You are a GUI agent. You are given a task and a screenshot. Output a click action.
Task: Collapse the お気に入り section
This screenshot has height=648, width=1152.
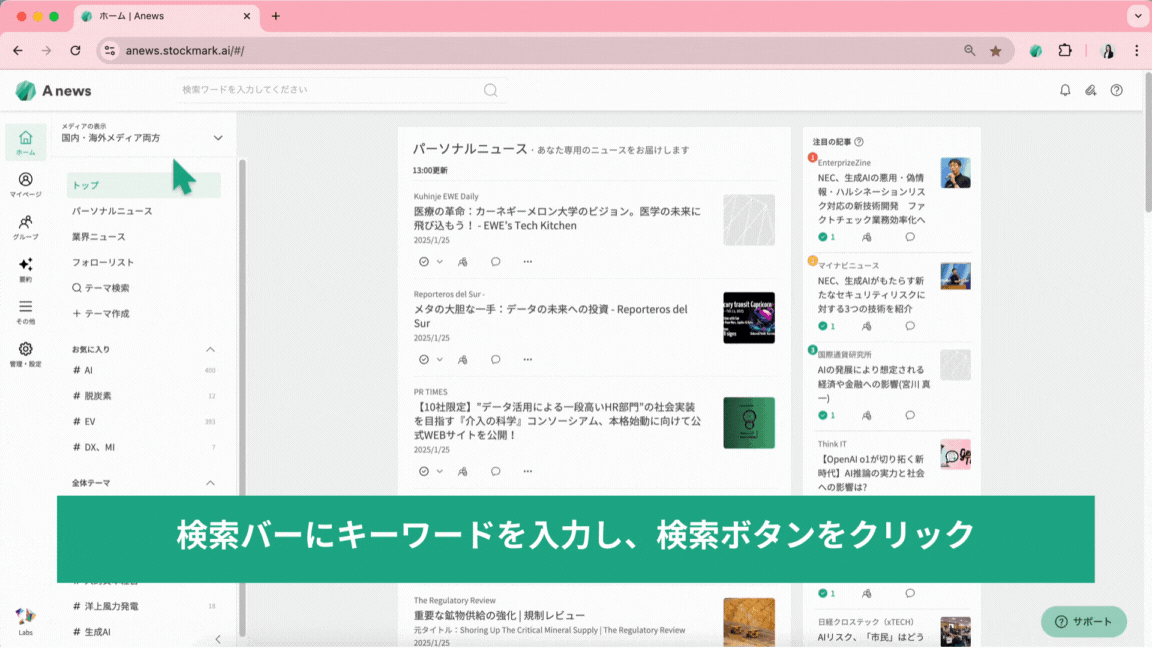pos(210,349)
